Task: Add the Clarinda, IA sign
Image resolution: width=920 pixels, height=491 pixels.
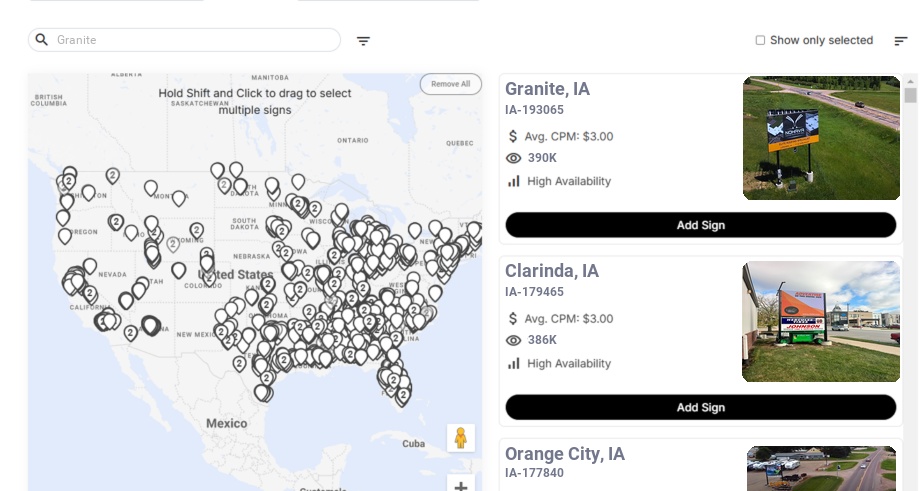Action: pyautogui.click(x=700, y=407)
